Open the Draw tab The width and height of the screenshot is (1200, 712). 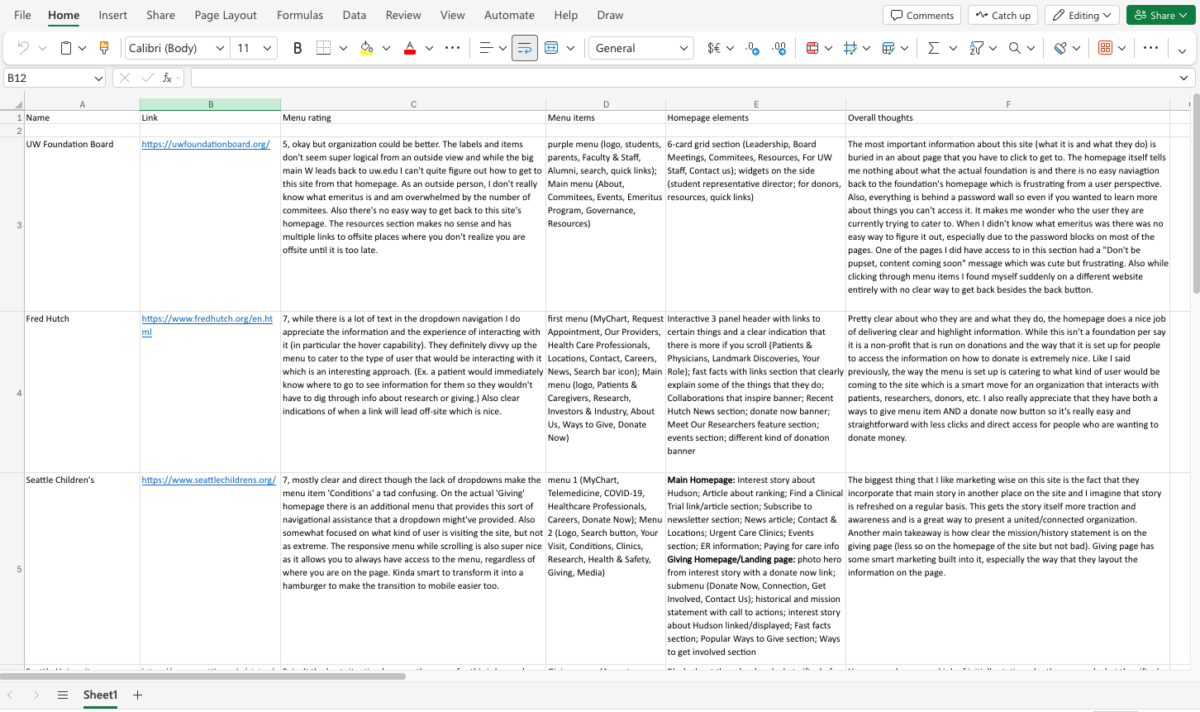coord(610,15)
